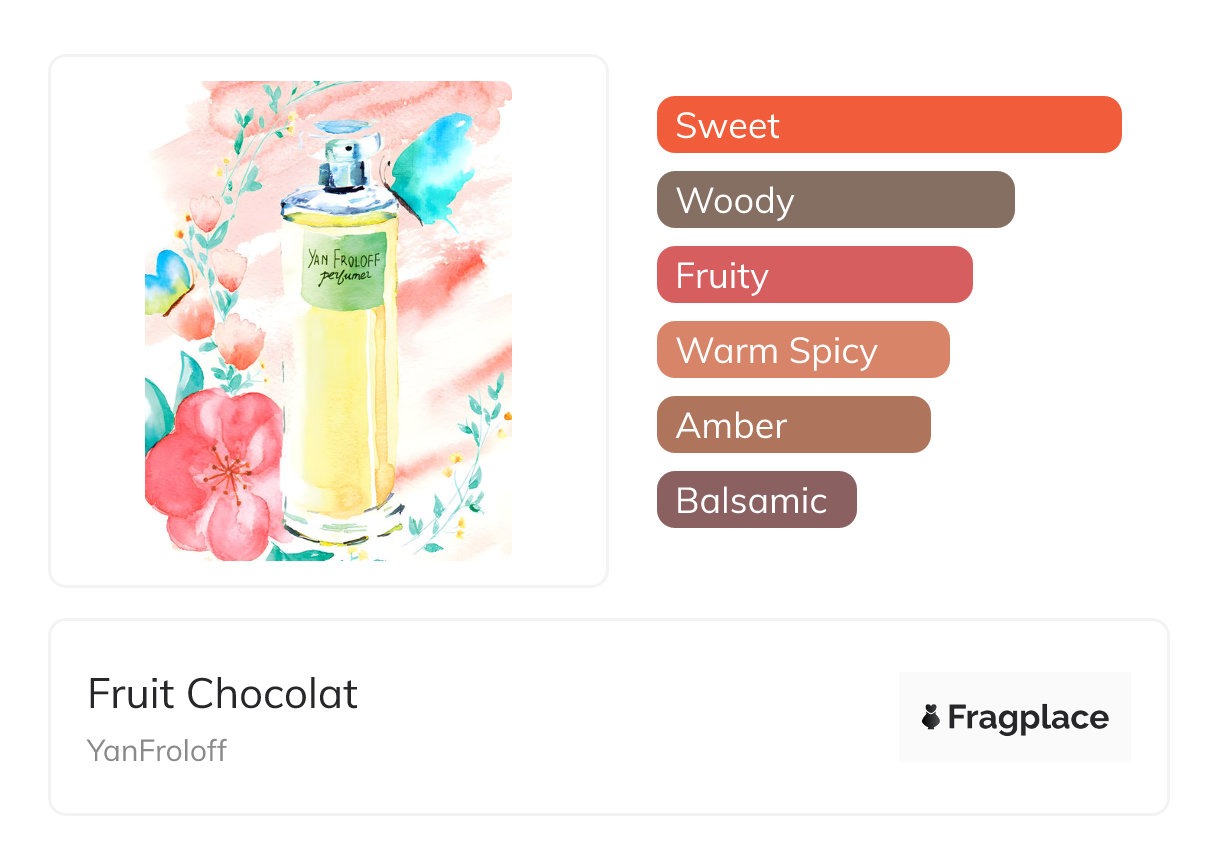1218x864 pixels.
Task: Select the Amber accord bar
Action: tap(793, 425)
